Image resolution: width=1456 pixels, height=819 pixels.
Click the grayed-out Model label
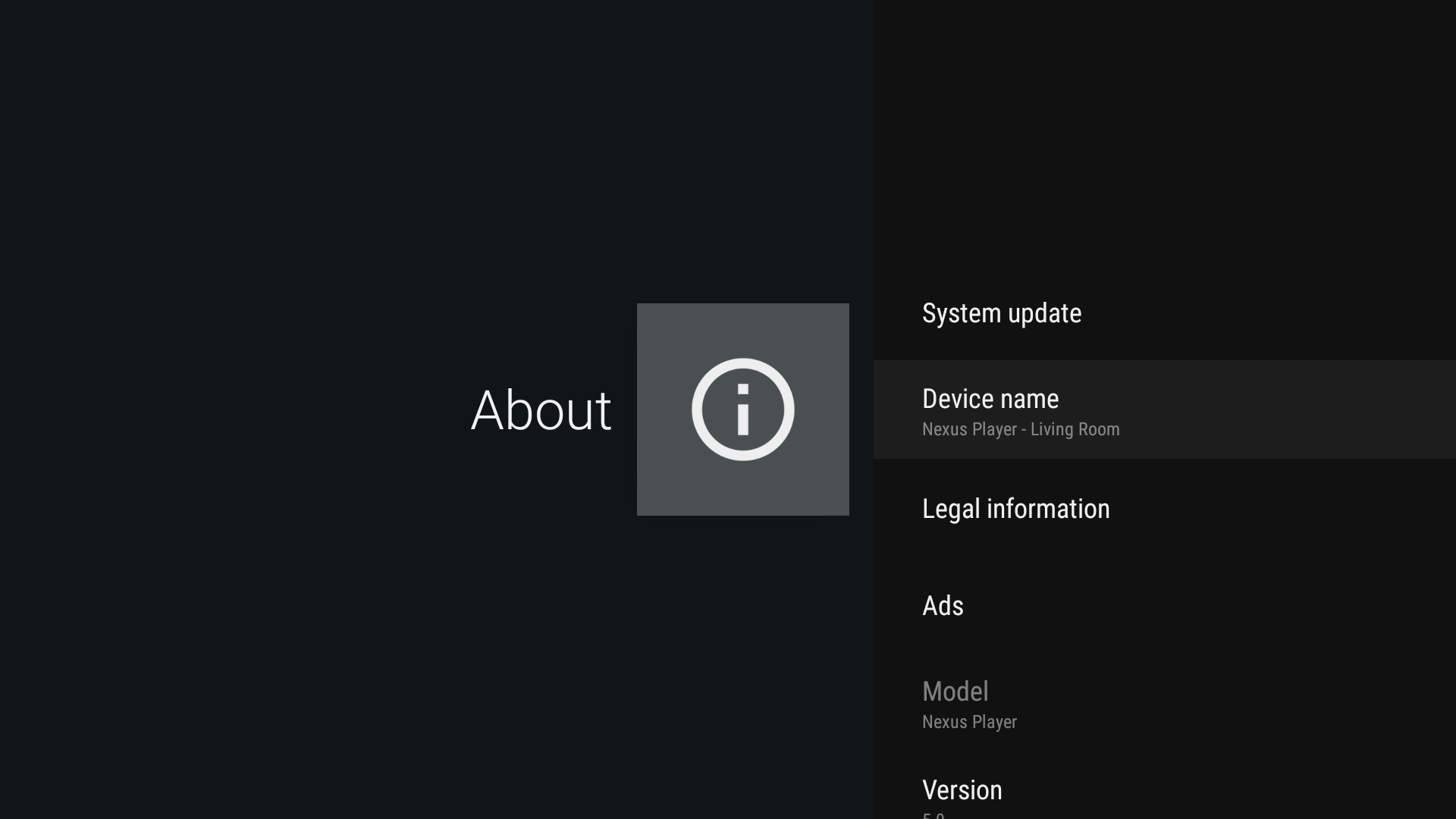(955, 692)
